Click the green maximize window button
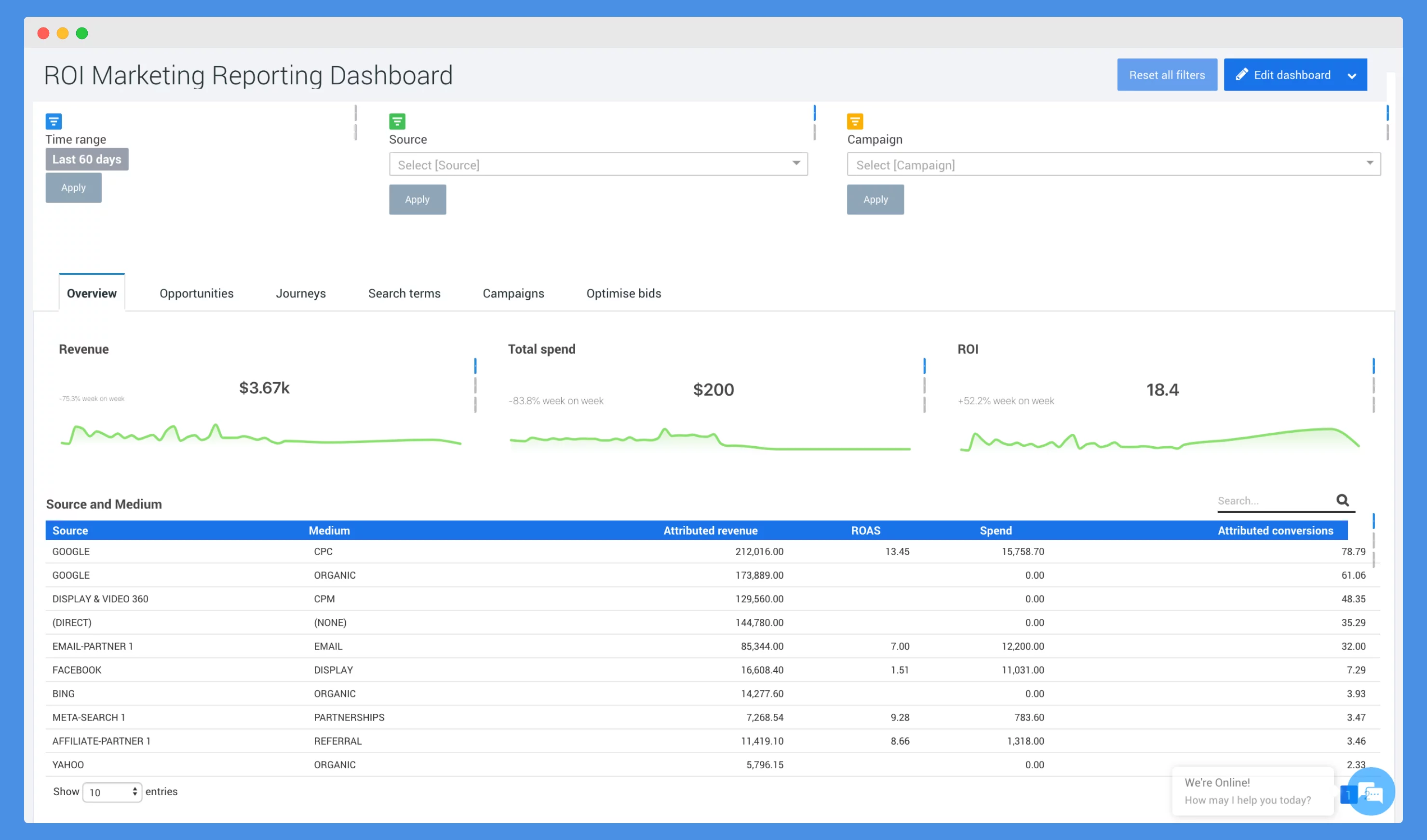The image size is (1427, 840). 82,33
